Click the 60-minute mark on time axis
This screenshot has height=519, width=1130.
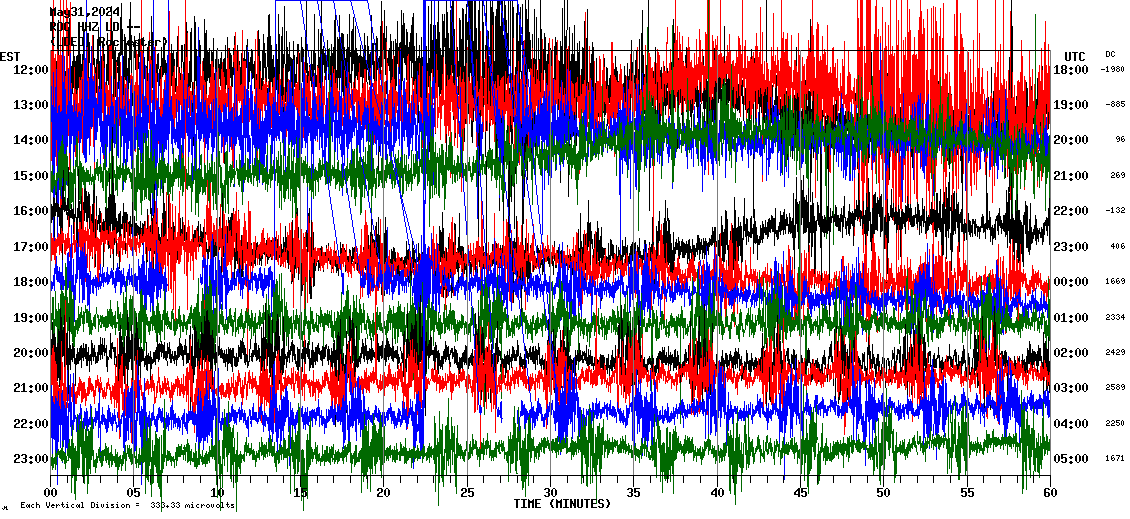click(1049, 493)
